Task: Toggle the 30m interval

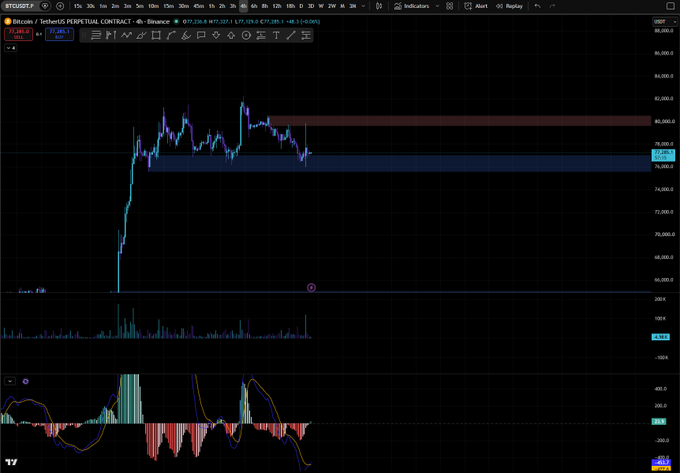Action: 183,6
